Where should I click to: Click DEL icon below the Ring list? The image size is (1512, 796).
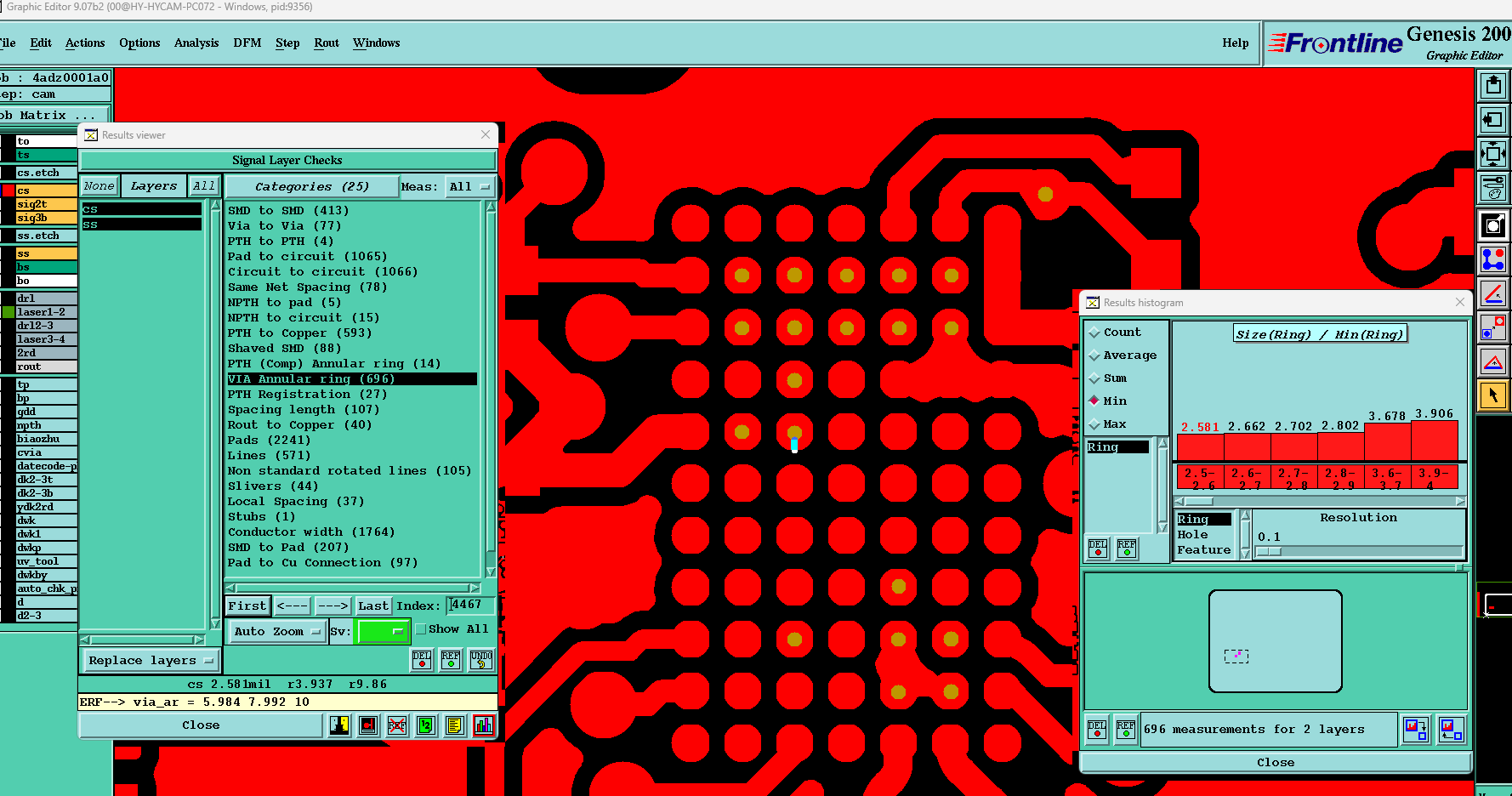(1098, 549)
